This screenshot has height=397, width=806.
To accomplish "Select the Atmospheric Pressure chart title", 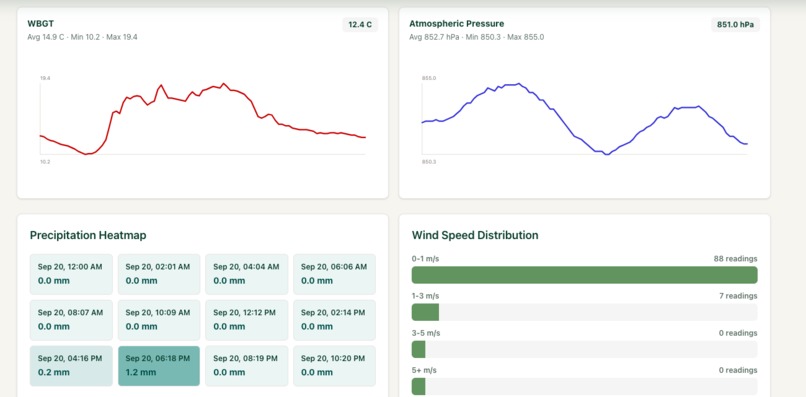I will point(456,24).
